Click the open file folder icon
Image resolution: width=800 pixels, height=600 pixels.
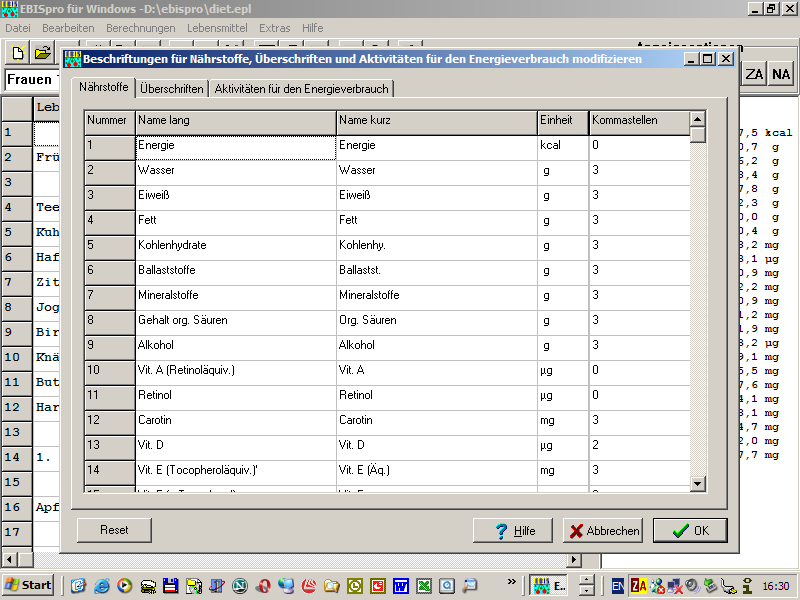(x=42, y=53)
